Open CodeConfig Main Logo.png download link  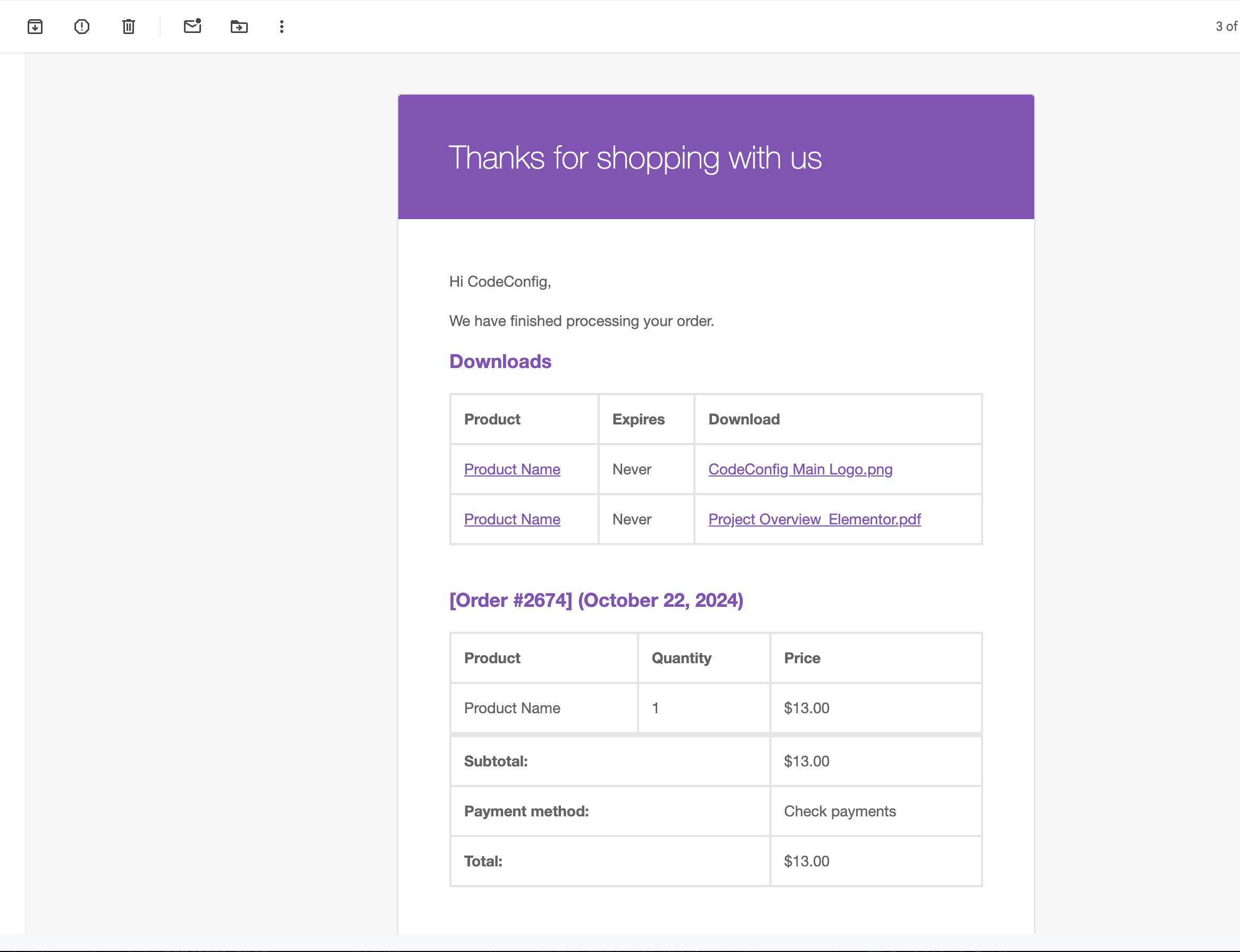pos(800,468)
